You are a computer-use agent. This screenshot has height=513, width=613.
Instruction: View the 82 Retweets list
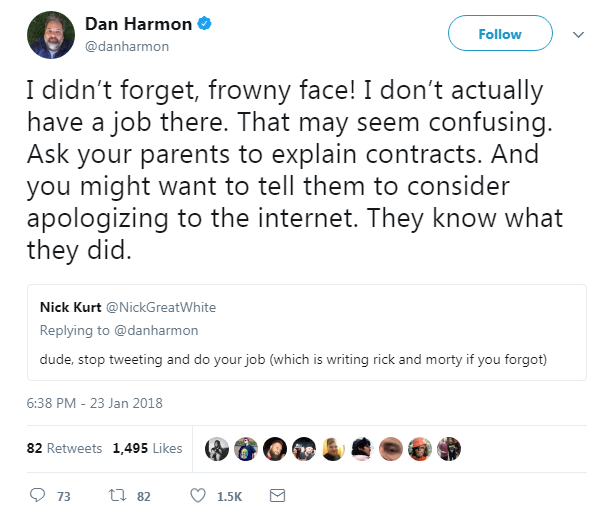click(x=65, y=448)
